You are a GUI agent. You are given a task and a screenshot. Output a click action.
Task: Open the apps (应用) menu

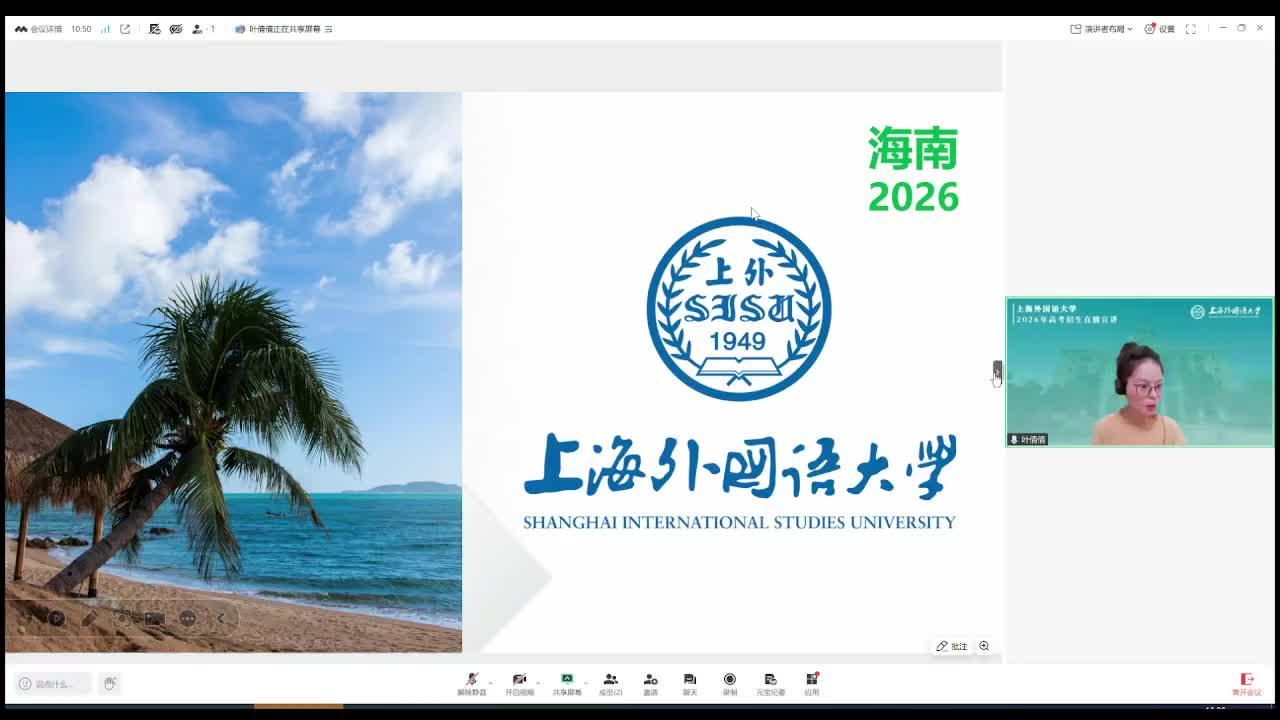tap(812, 684)
